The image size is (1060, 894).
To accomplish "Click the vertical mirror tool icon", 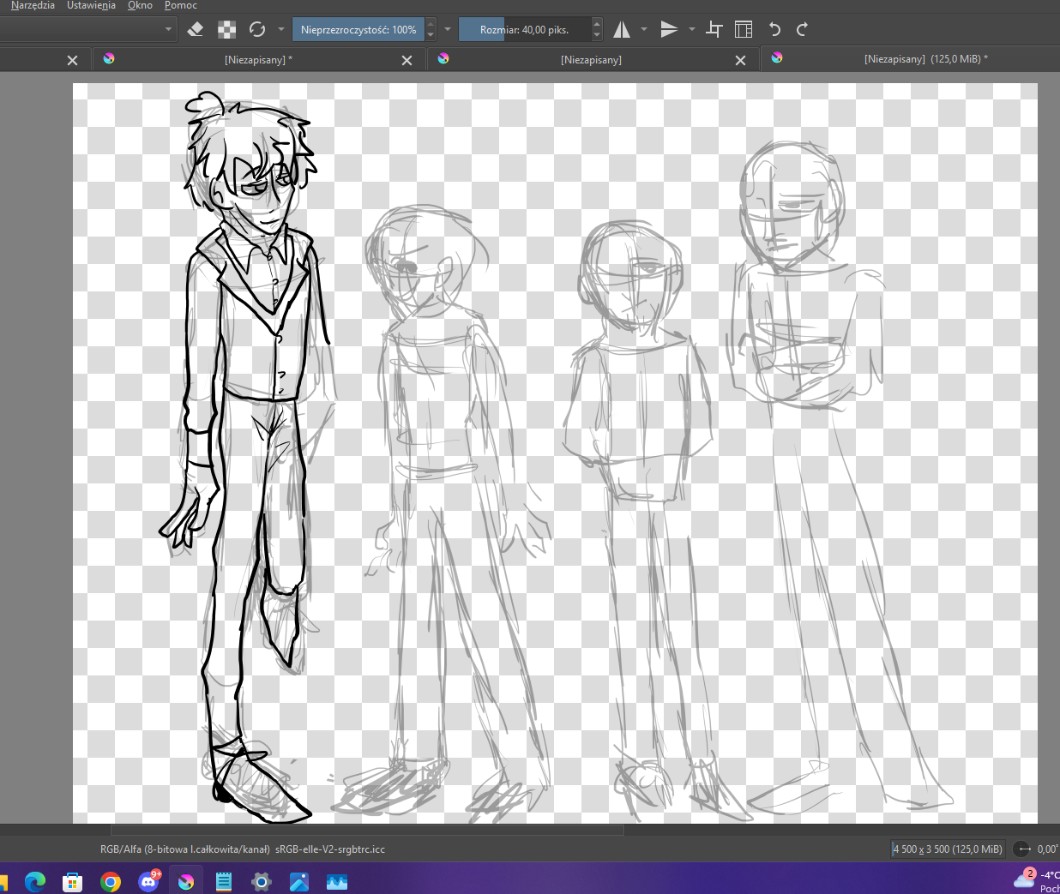I will (x=669, y=30).
